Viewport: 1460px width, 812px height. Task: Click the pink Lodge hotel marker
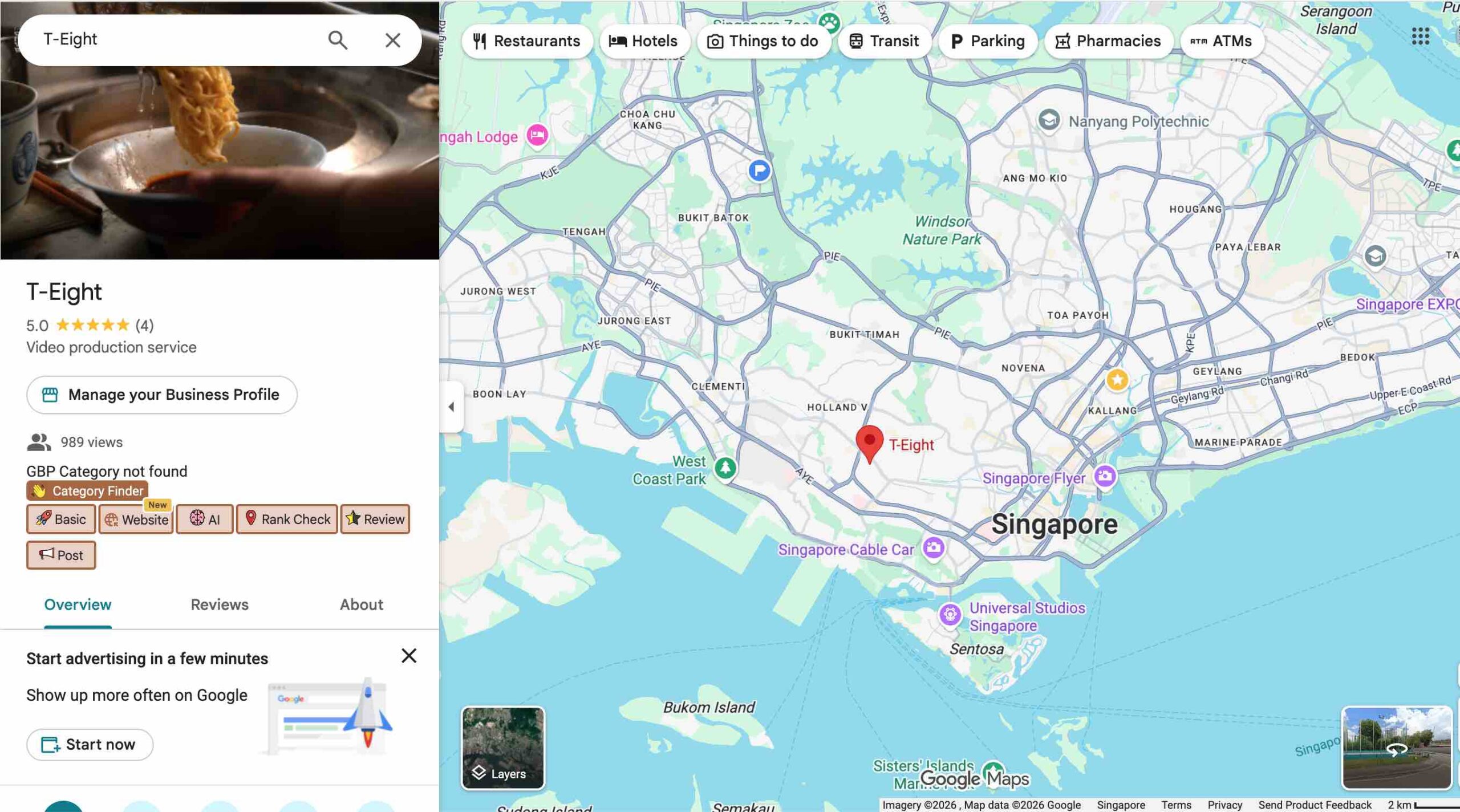point(537,136)
